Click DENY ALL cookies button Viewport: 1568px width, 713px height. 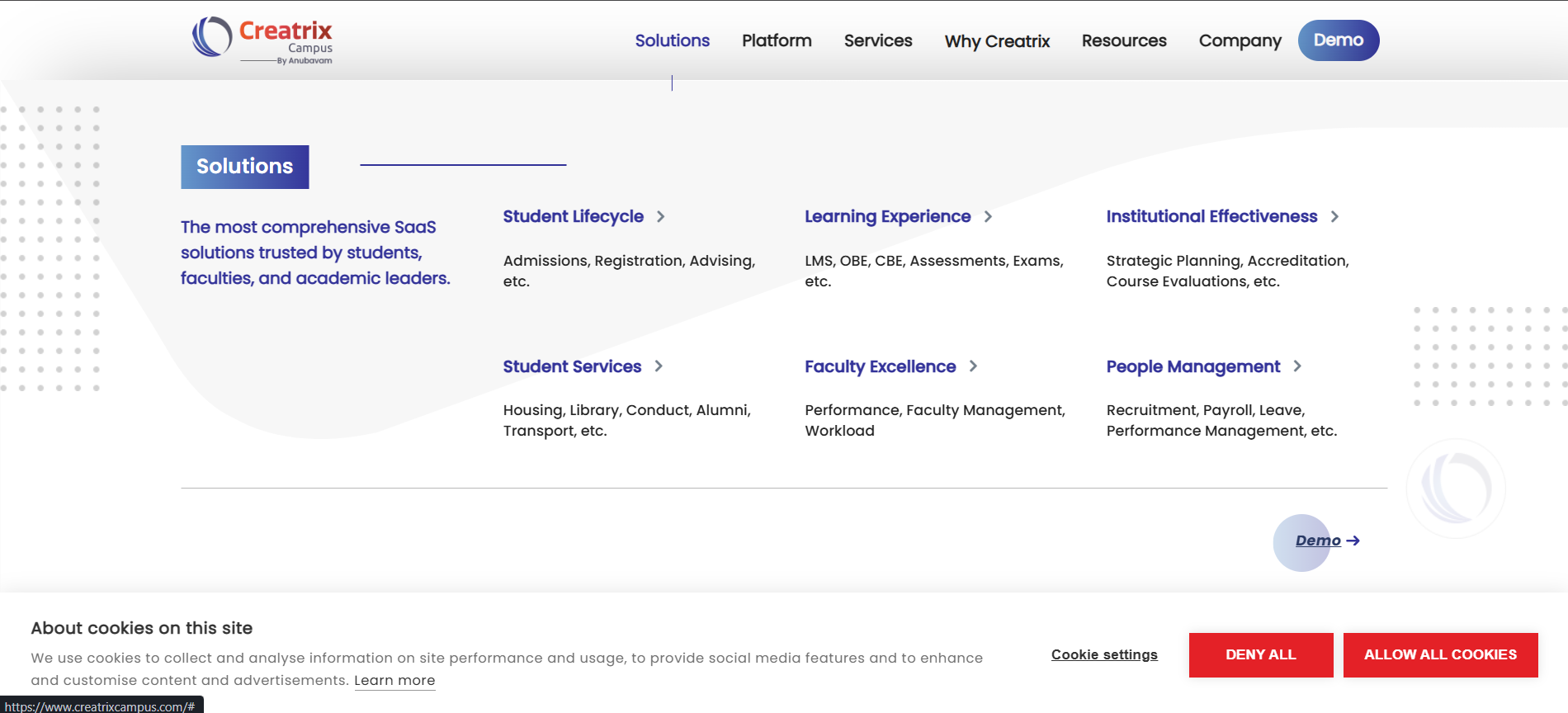point(1261,655)
